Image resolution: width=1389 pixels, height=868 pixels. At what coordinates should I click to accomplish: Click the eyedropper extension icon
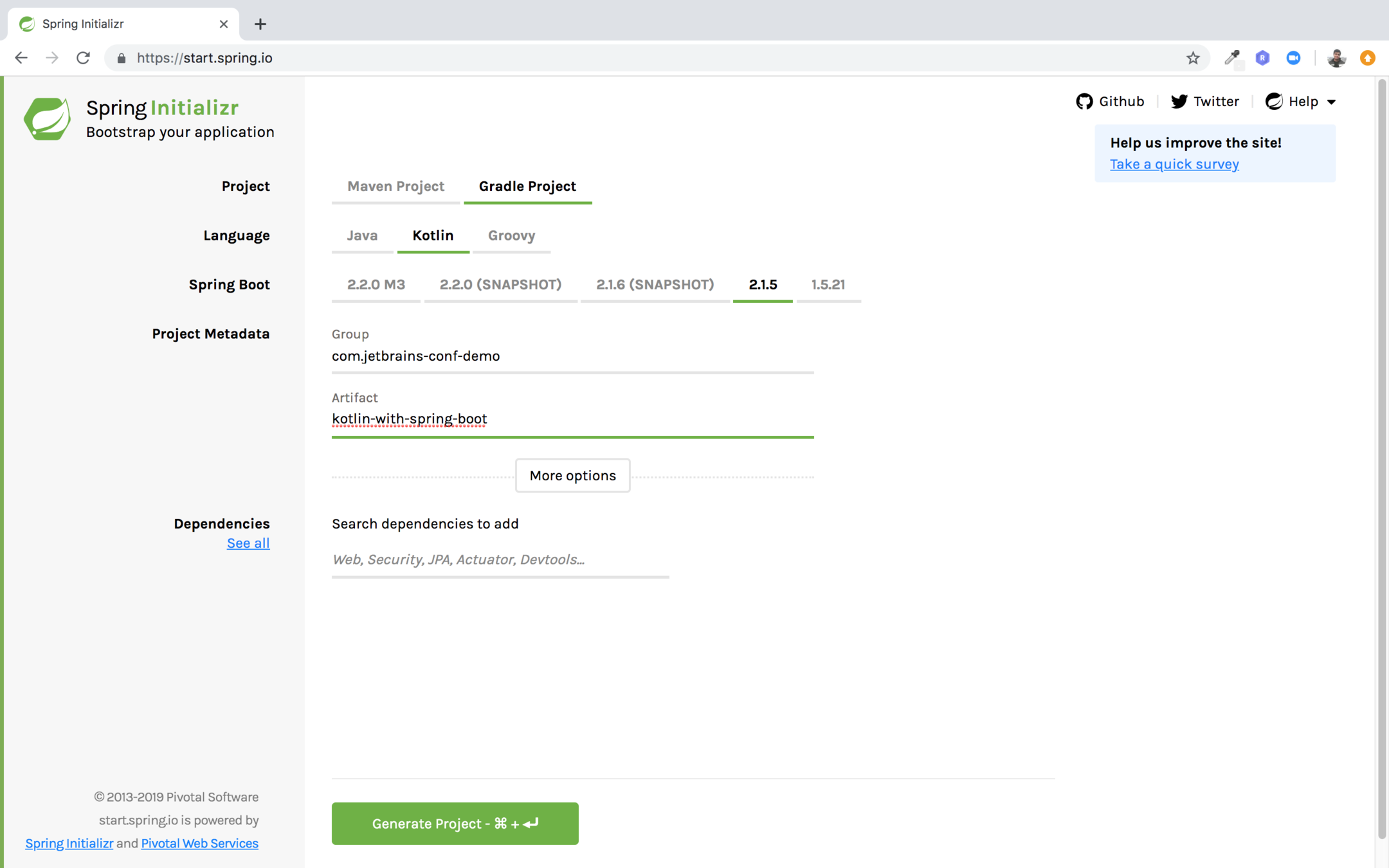(1231, 58)
